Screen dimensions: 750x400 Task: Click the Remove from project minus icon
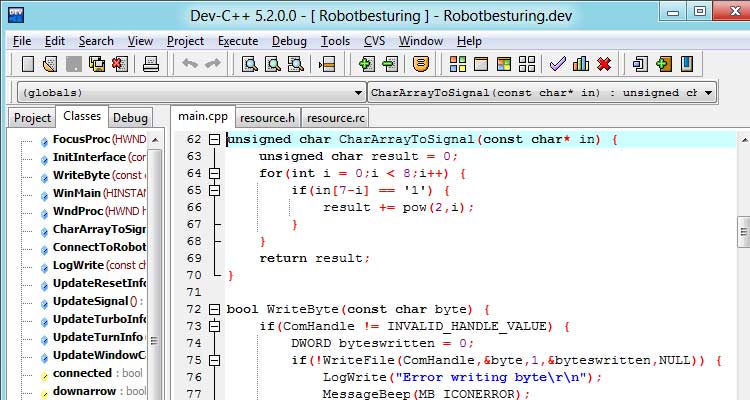(390, 64)
